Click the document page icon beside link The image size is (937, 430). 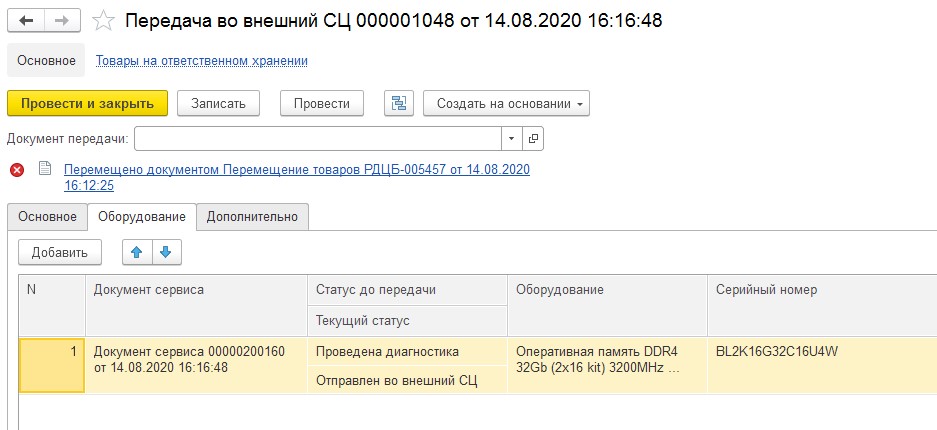(x=45, y=169)
